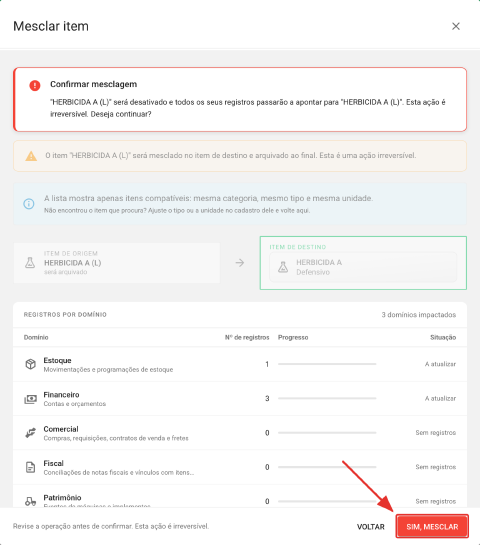Image resolution: width=480 pixels, height=545 pixels.
Task: Click the arrow between origem and destino
Action: (x=239, y=263)
